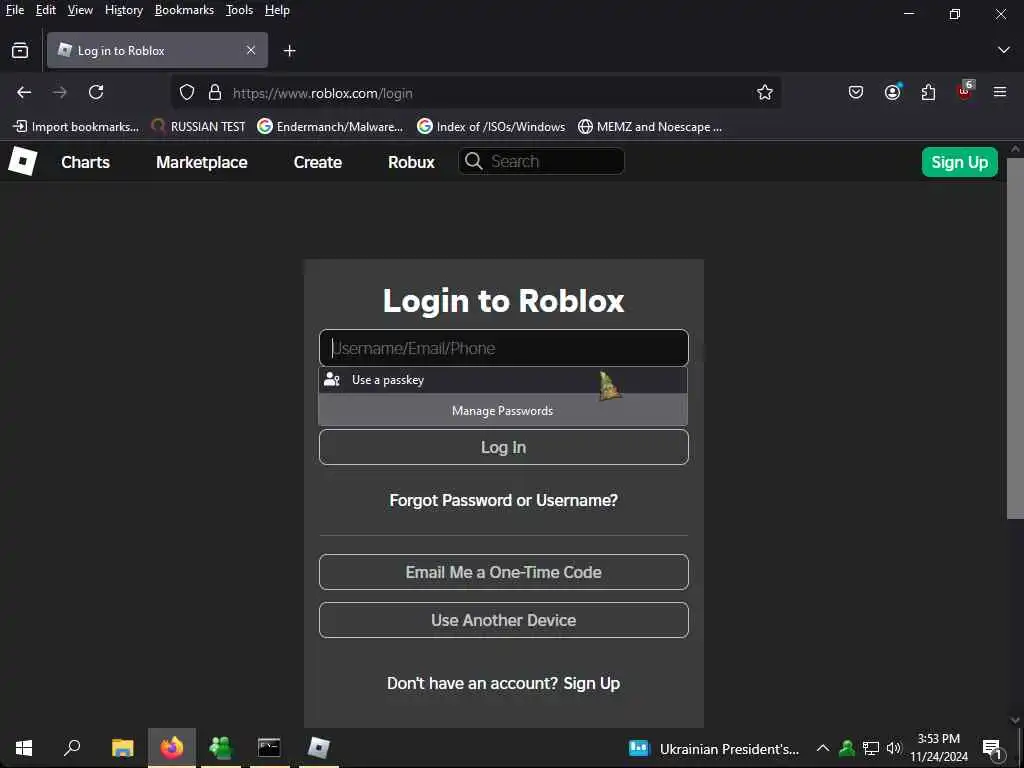1024x768 pixels.
Task: Open the Tools menu
Action: [240, 10]
